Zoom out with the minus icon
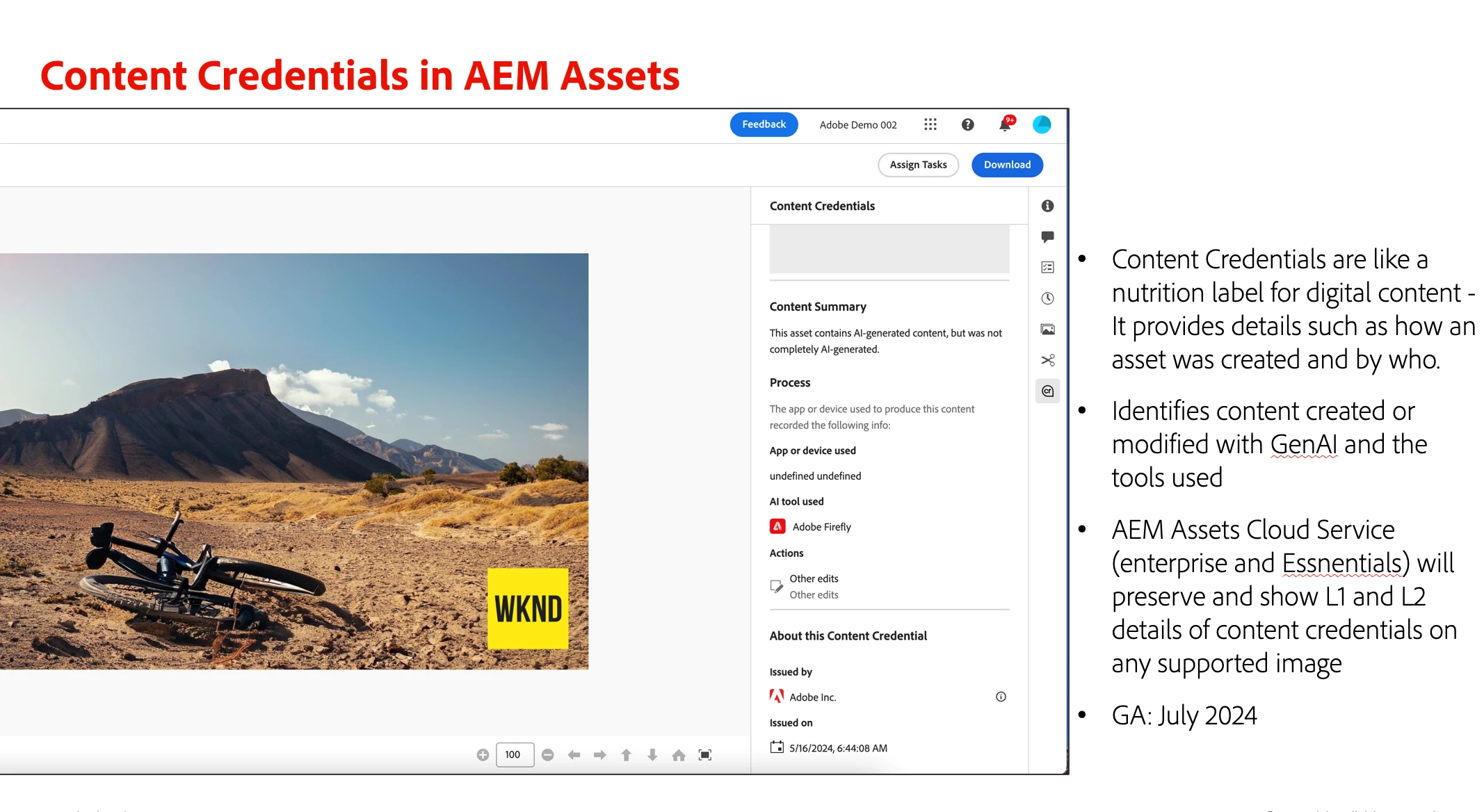 (x=548, y=755)
